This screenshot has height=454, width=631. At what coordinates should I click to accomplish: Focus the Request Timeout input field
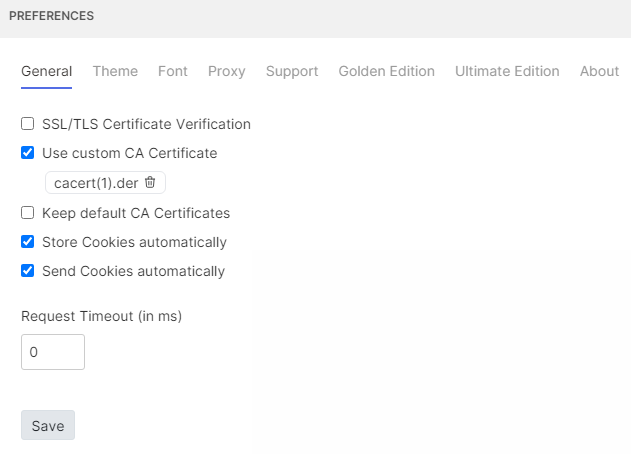(x=53, y=352)
